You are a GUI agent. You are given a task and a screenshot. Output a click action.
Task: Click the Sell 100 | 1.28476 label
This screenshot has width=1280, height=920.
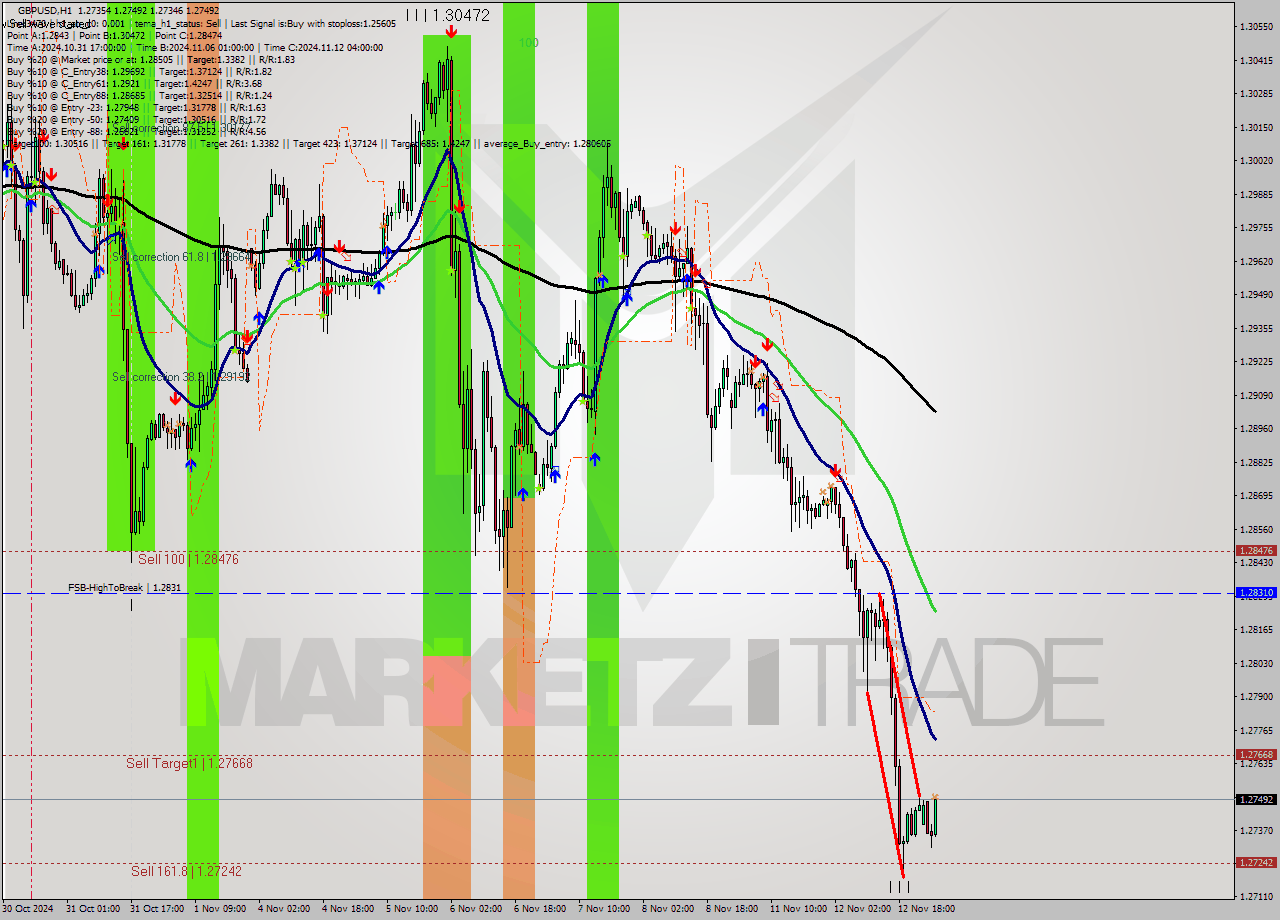(x=188, y=560)
